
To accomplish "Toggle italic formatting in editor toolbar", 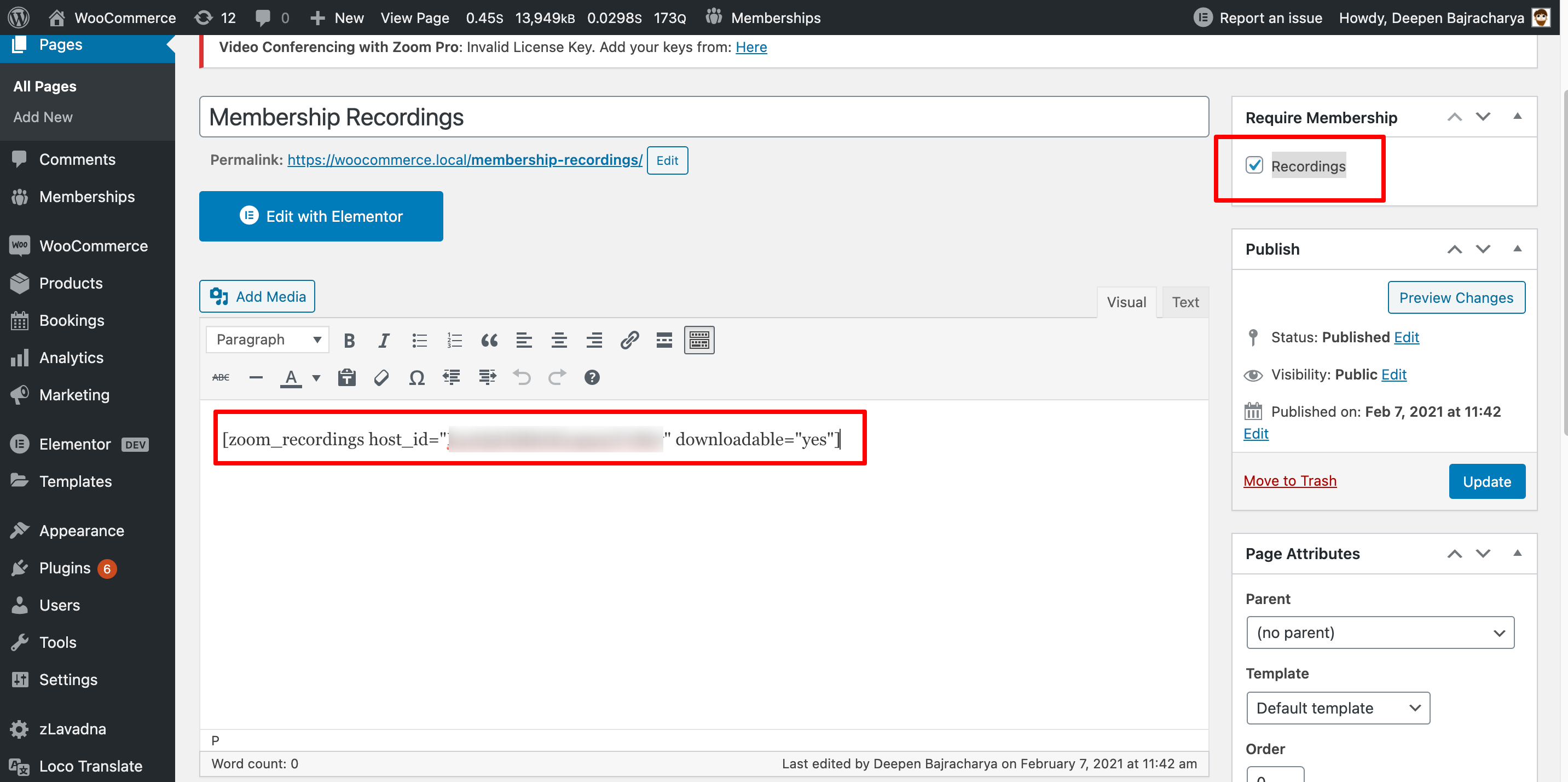I will point(384,340).
